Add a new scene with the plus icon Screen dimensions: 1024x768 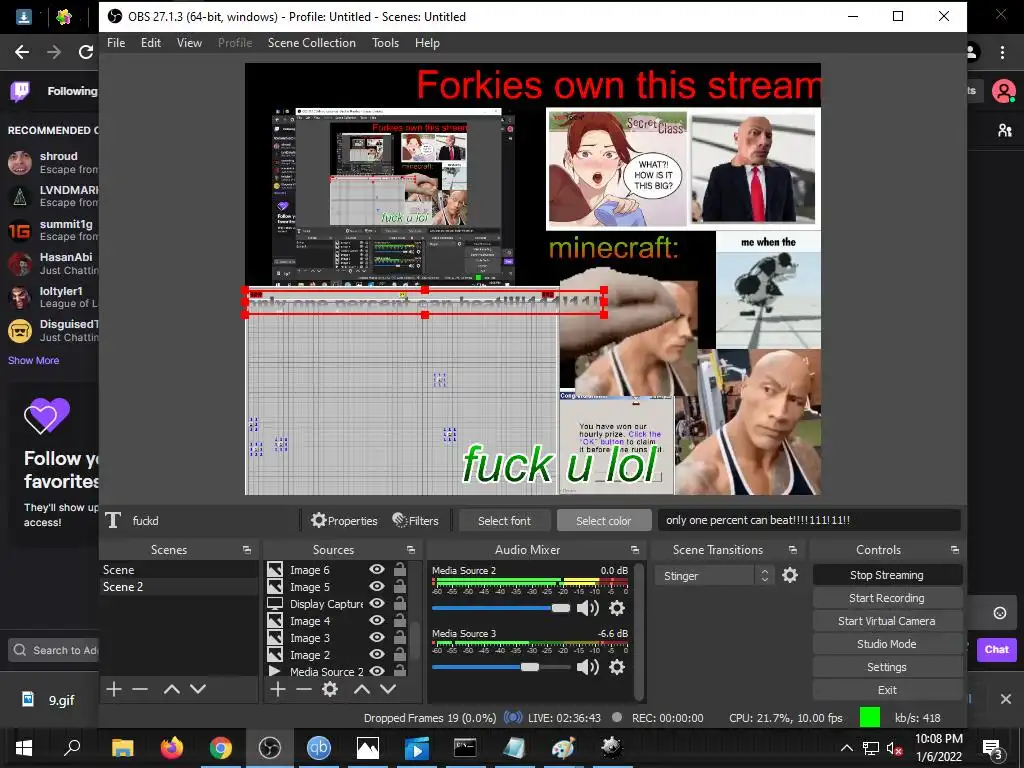[x=114, y=689]
